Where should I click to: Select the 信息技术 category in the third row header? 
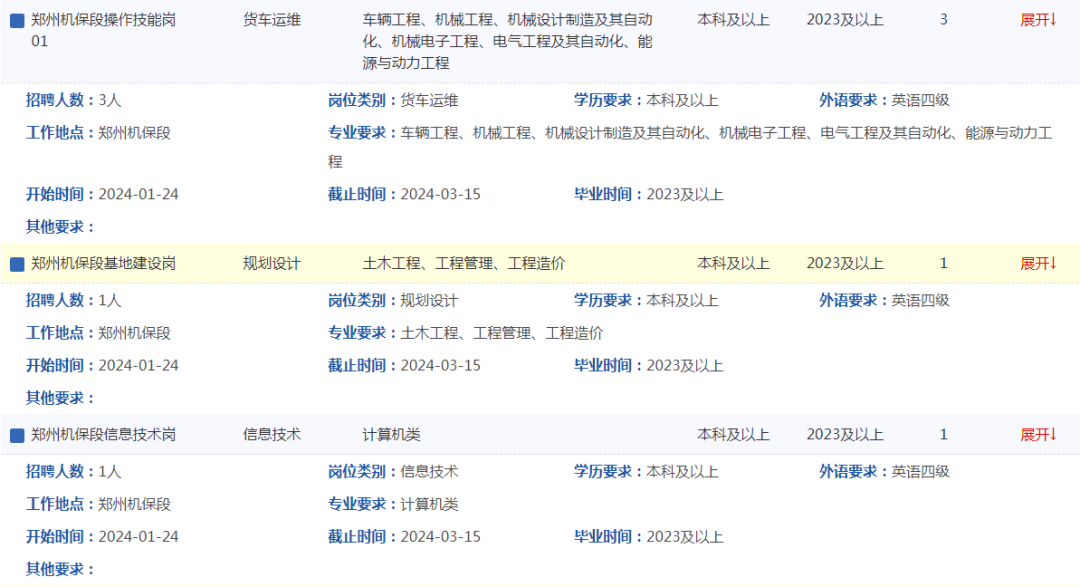272,434
